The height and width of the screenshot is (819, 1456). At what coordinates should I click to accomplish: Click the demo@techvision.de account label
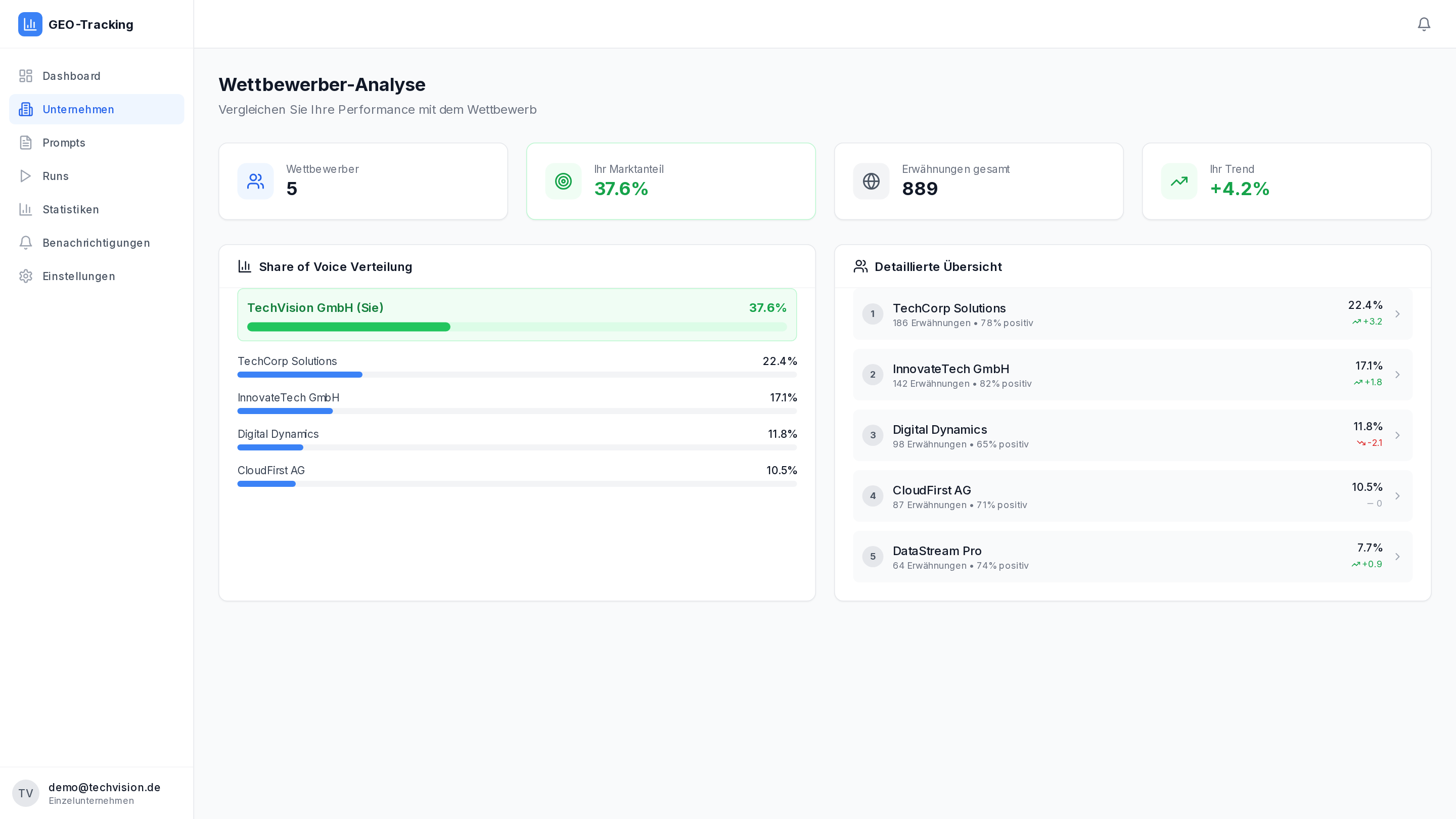coord(105,787)
